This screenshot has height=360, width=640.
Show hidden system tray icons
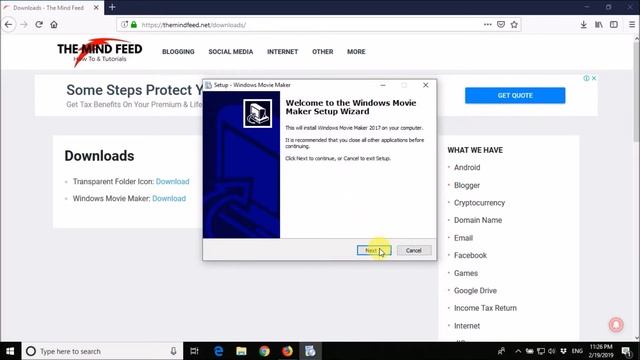tap(518, 351)
